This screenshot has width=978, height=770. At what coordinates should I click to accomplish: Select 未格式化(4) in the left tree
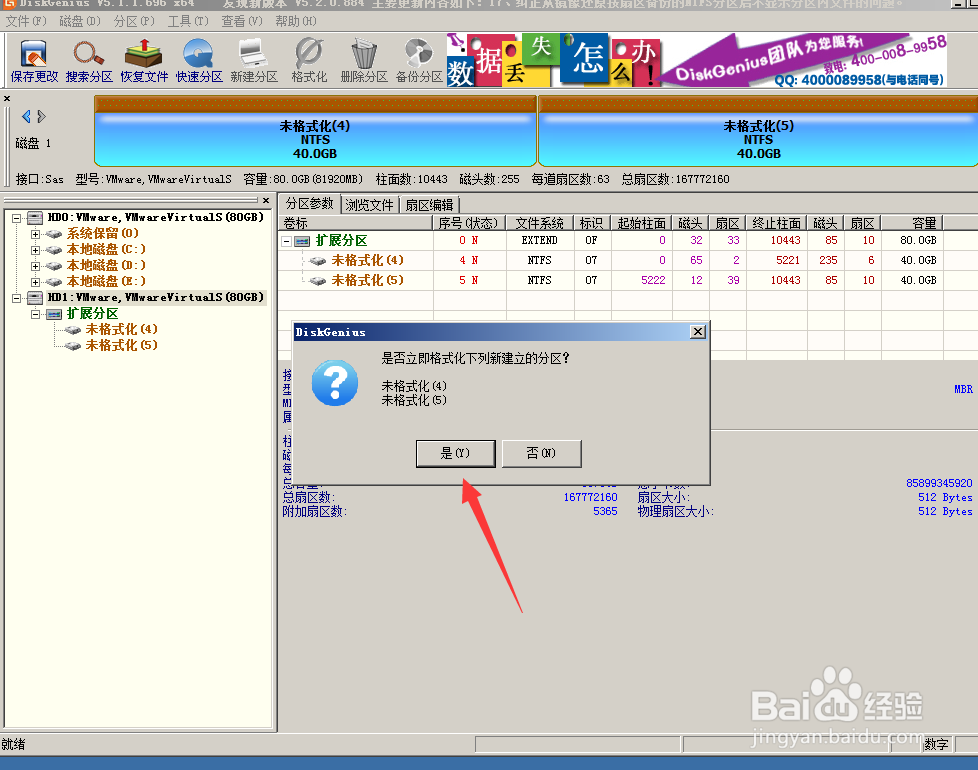point(121,329)
